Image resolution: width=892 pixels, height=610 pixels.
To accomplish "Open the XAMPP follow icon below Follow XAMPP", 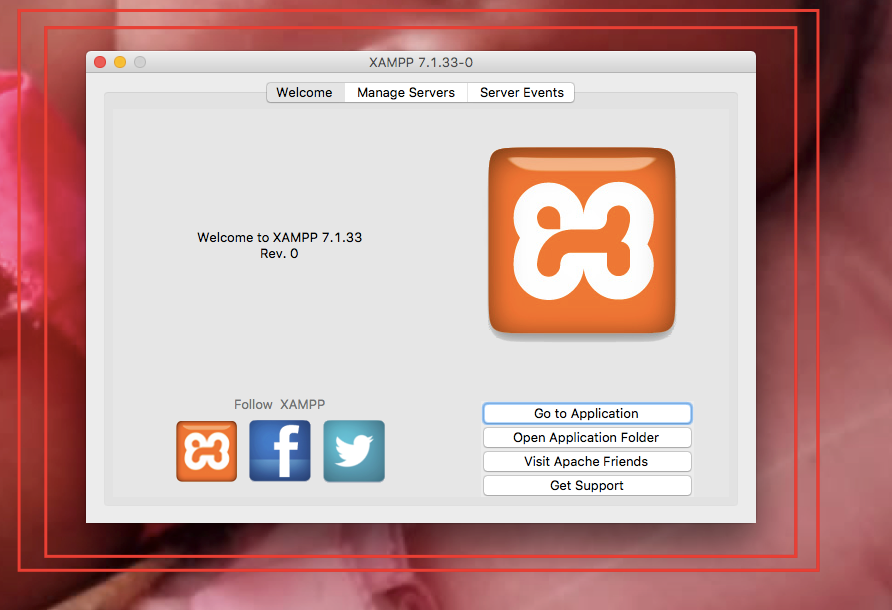I will [207, 451].
